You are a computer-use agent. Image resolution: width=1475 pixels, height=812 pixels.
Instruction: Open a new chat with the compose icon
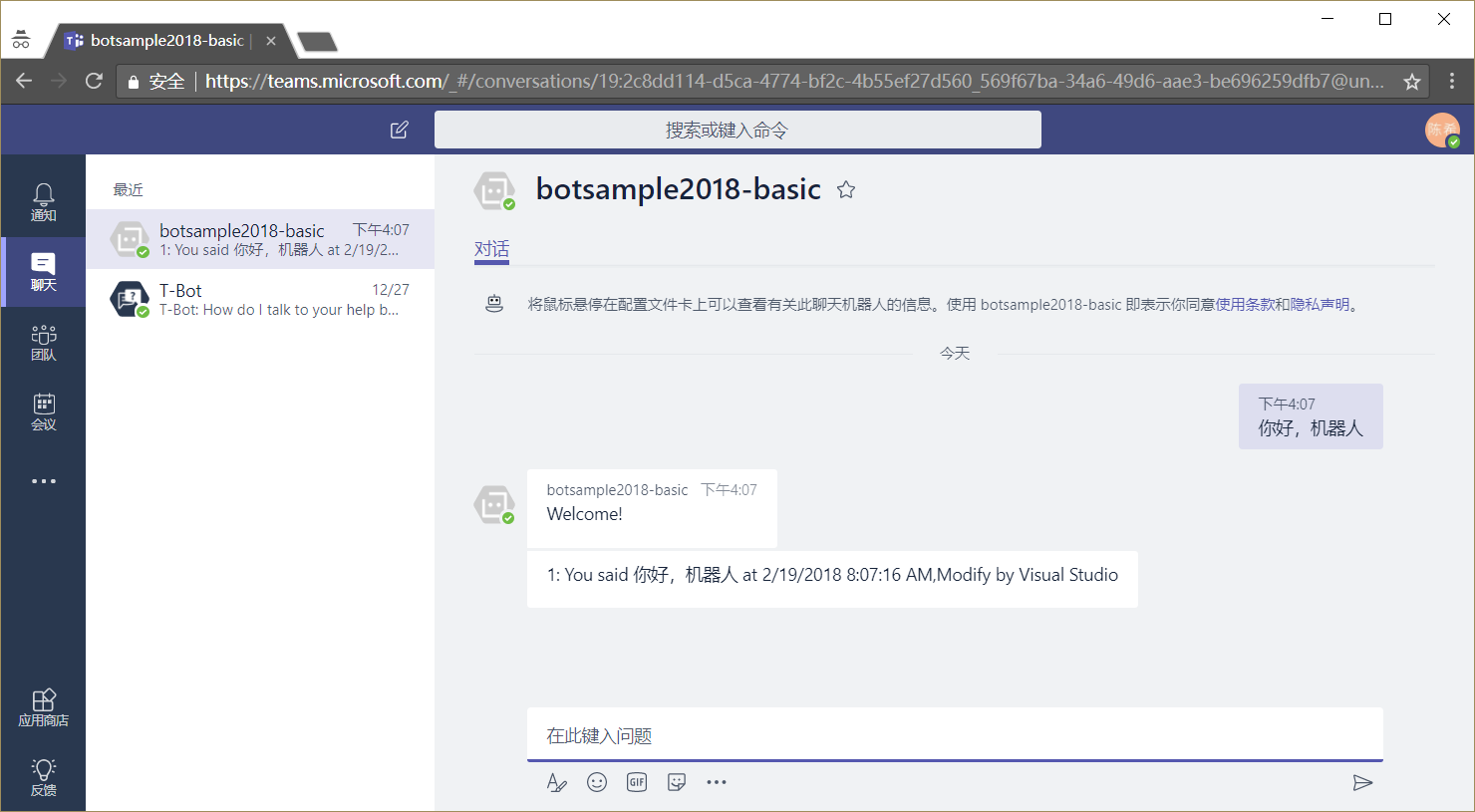(x=400, y=130)
